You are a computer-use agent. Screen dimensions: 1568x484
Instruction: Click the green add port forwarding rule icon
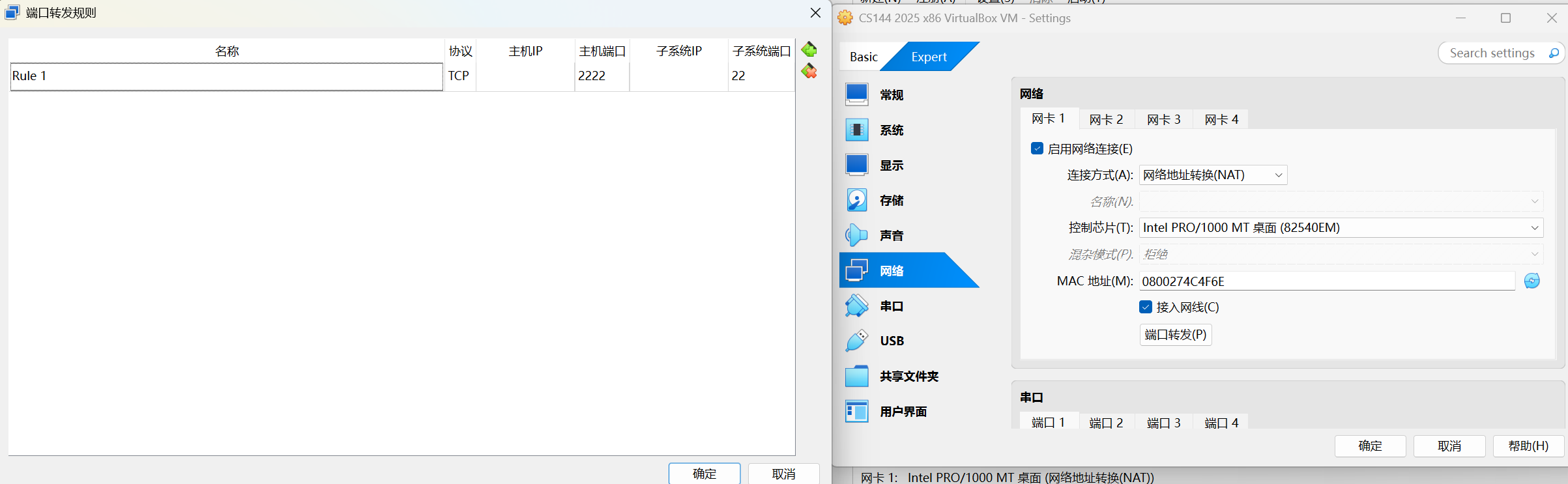(x=809, y=50)
